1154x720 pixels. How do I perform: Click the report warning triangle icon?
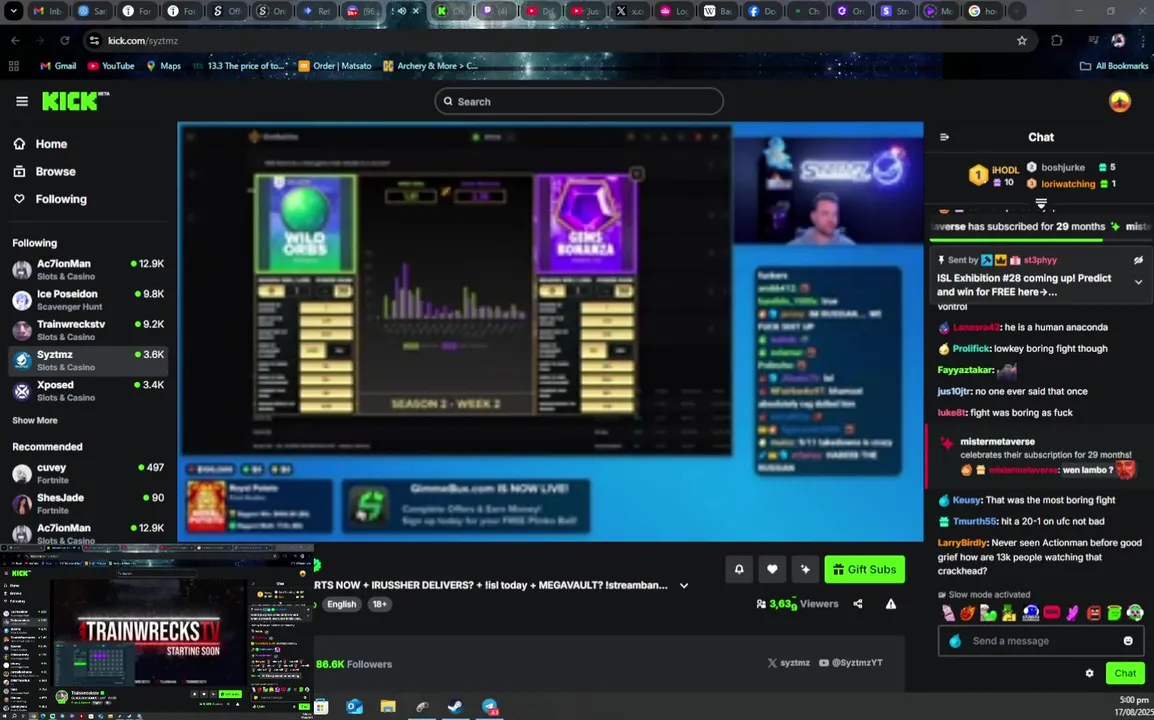[891, 604]
